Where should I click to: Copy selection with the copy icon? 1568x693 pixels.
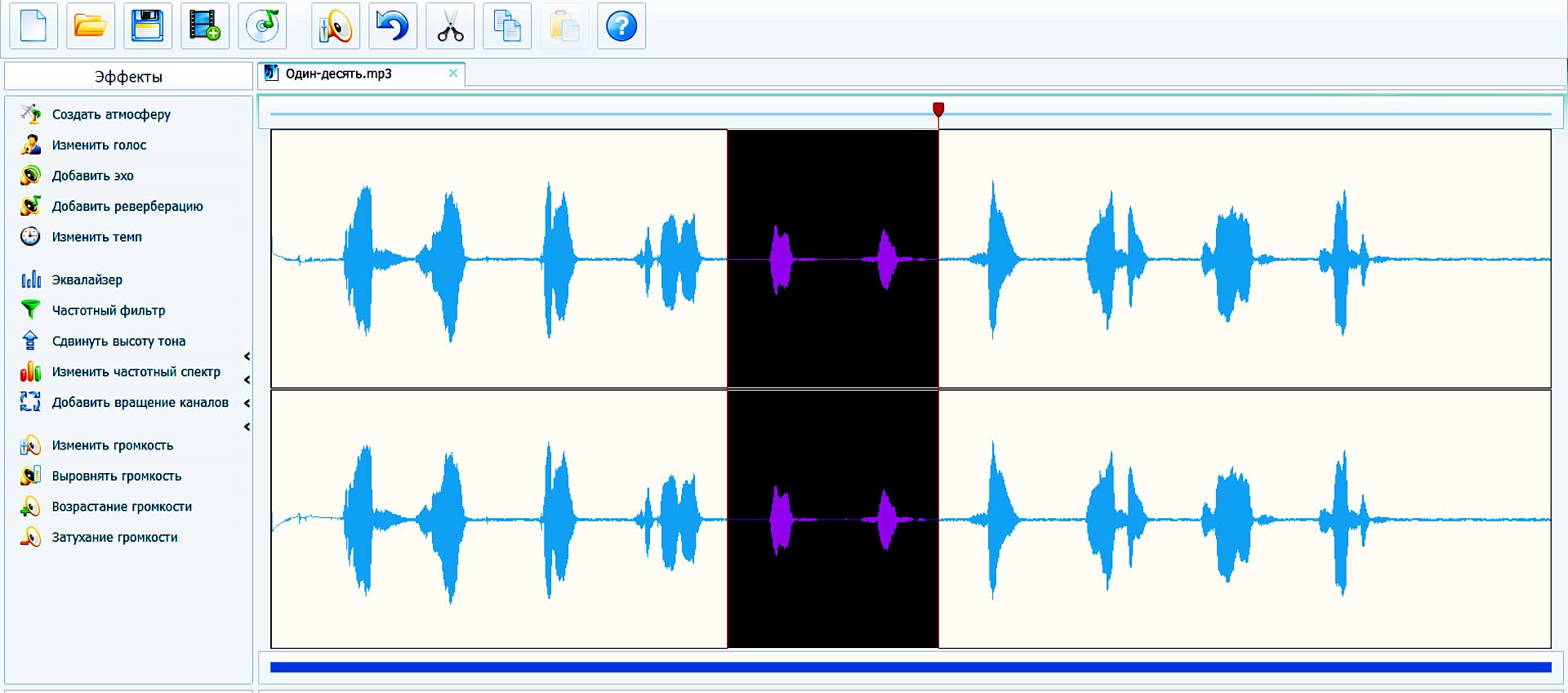[507, 26]
